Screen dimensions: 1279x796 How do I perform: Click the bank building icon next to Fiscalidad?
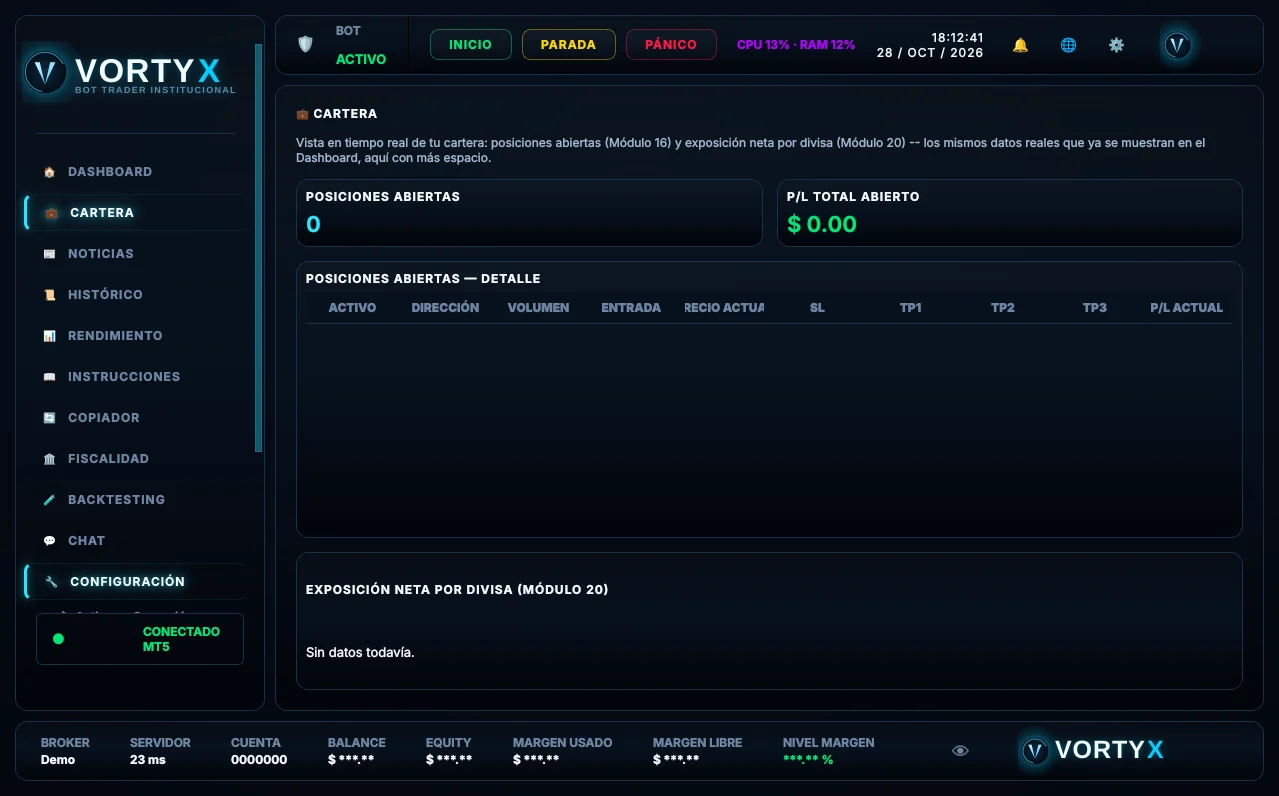tap(50, 459)
